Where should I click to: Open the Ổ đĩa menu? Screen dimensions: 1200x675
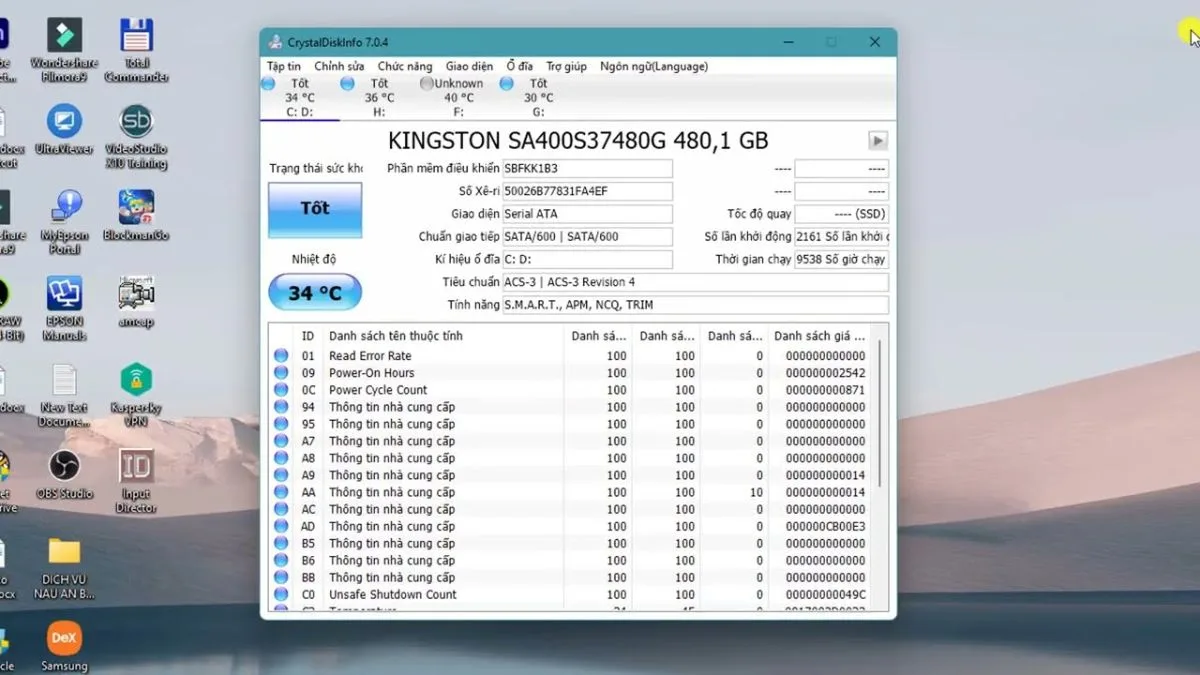[519, 67]
